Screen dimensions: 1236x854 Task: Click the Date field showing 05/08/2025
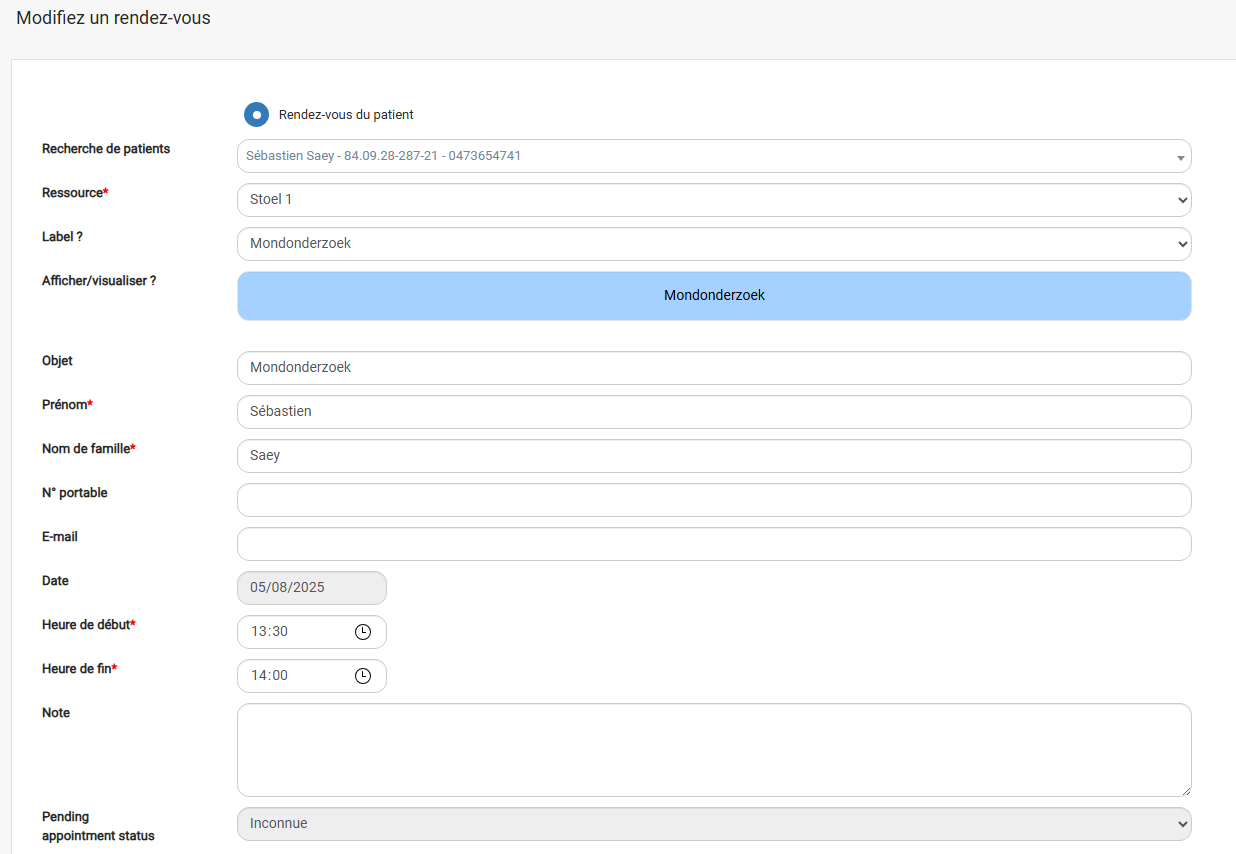pyautogui.click(x=311, y=588)
